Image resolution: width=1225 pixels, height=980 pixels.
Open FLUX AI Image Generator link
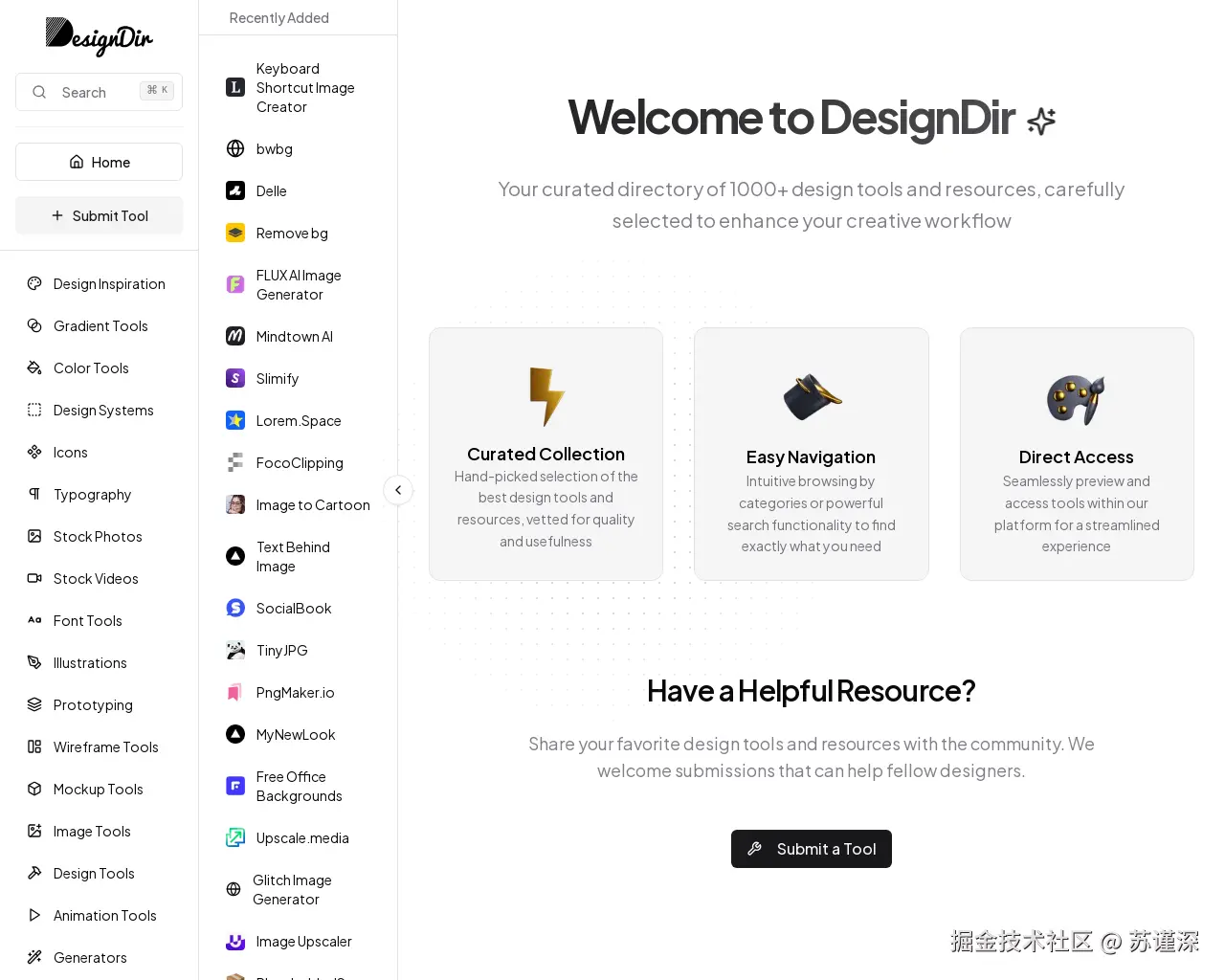click(298, 284)
